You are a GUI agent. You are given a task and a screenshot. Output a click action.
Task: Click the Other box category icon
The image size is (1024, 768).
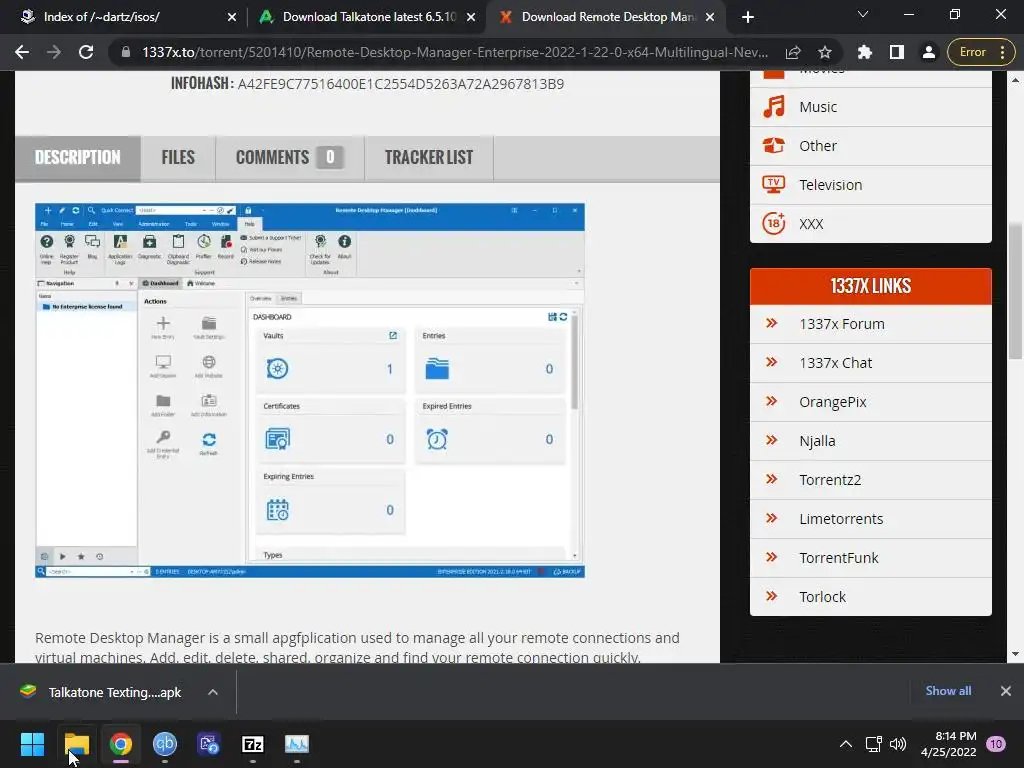pyautogui.click(x=774, y=145)
